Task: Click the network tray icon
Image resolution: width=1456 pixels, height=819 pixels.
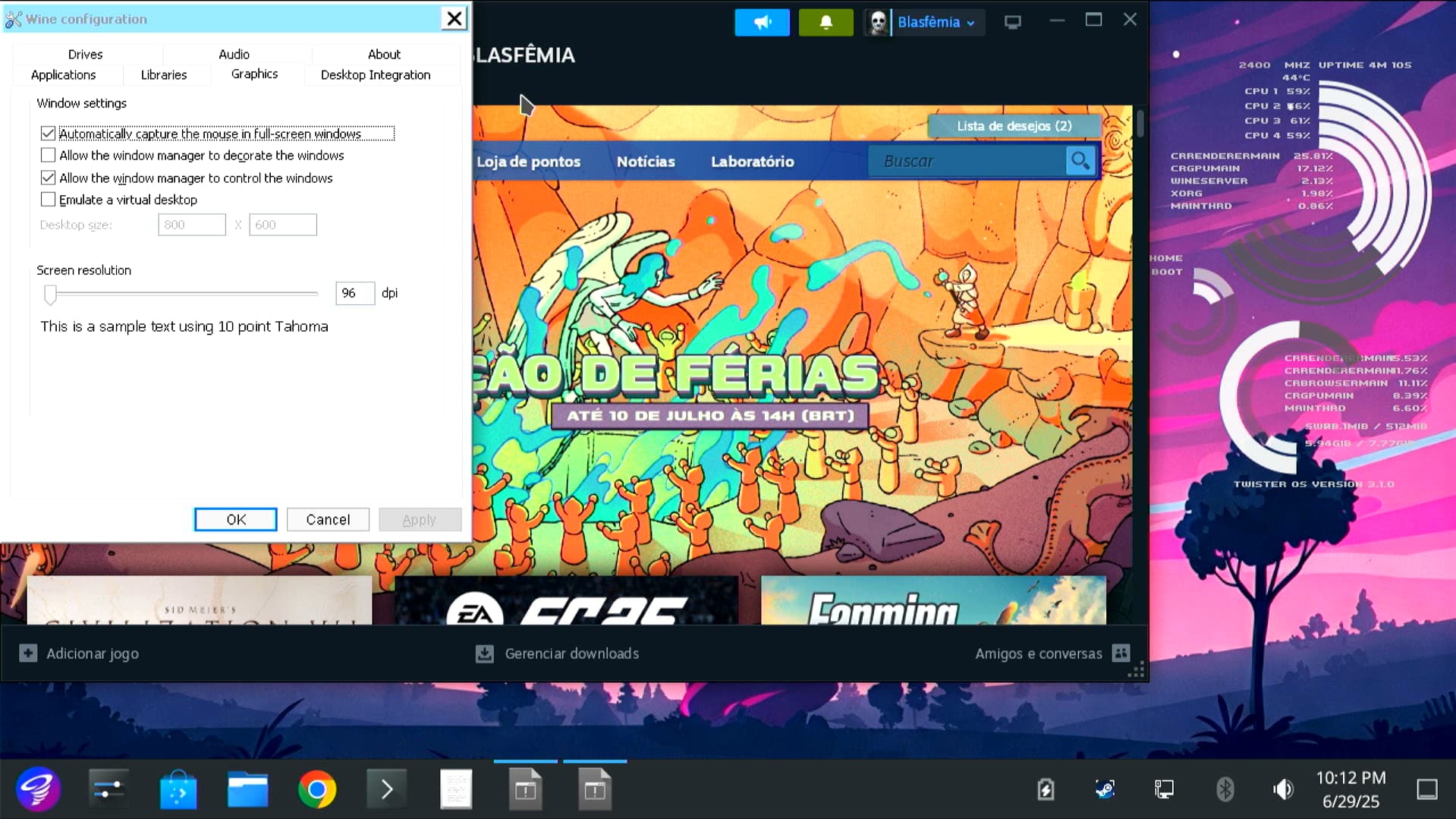Action: click(1164, 789)
